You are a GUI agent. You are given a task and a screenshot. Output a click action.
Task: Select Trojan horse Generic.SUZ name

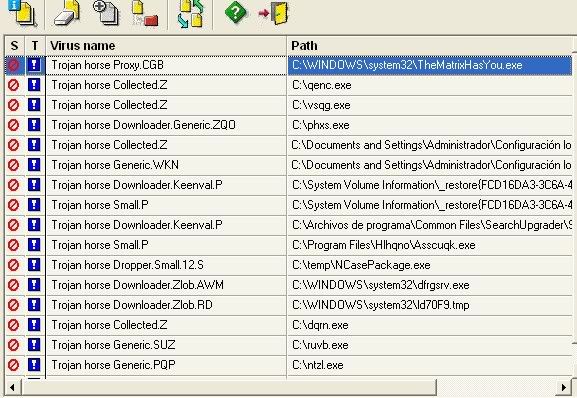(x=113, y=345)
